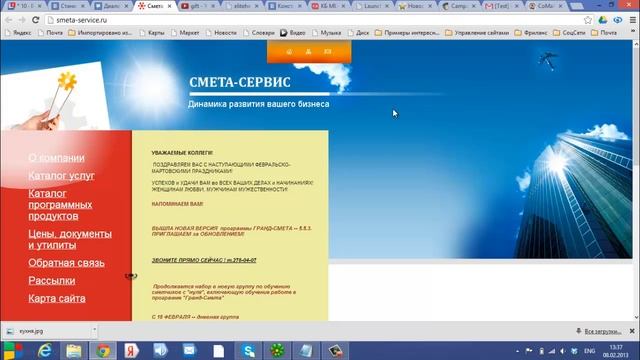The width and height of the screenshot is (640, 360).
Task: Go back with browser back arrow
Action: tap(9, 20)
